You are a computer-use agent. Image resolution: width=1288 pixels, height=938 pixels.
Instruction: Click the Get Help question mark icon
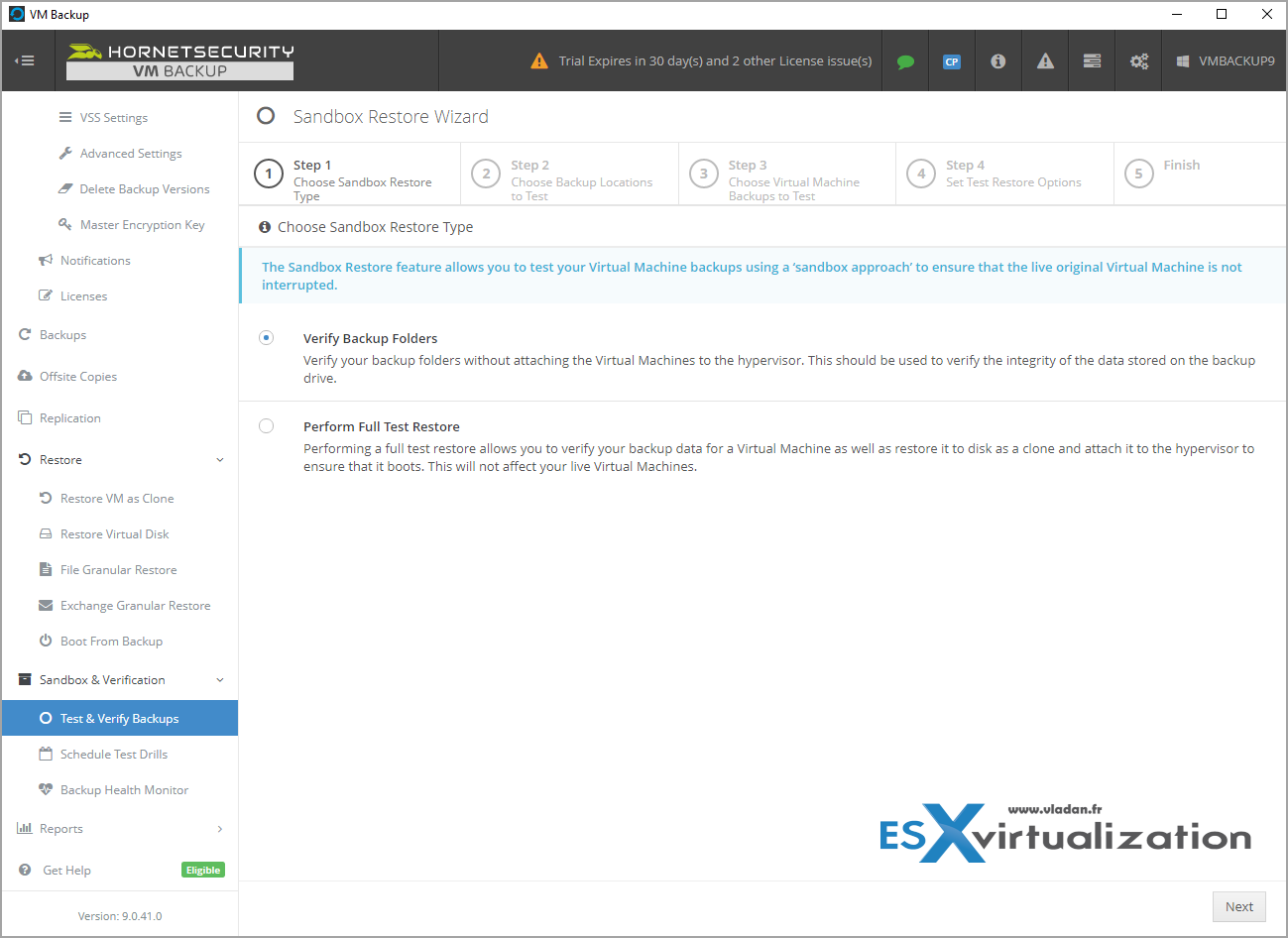pos(25,870)
